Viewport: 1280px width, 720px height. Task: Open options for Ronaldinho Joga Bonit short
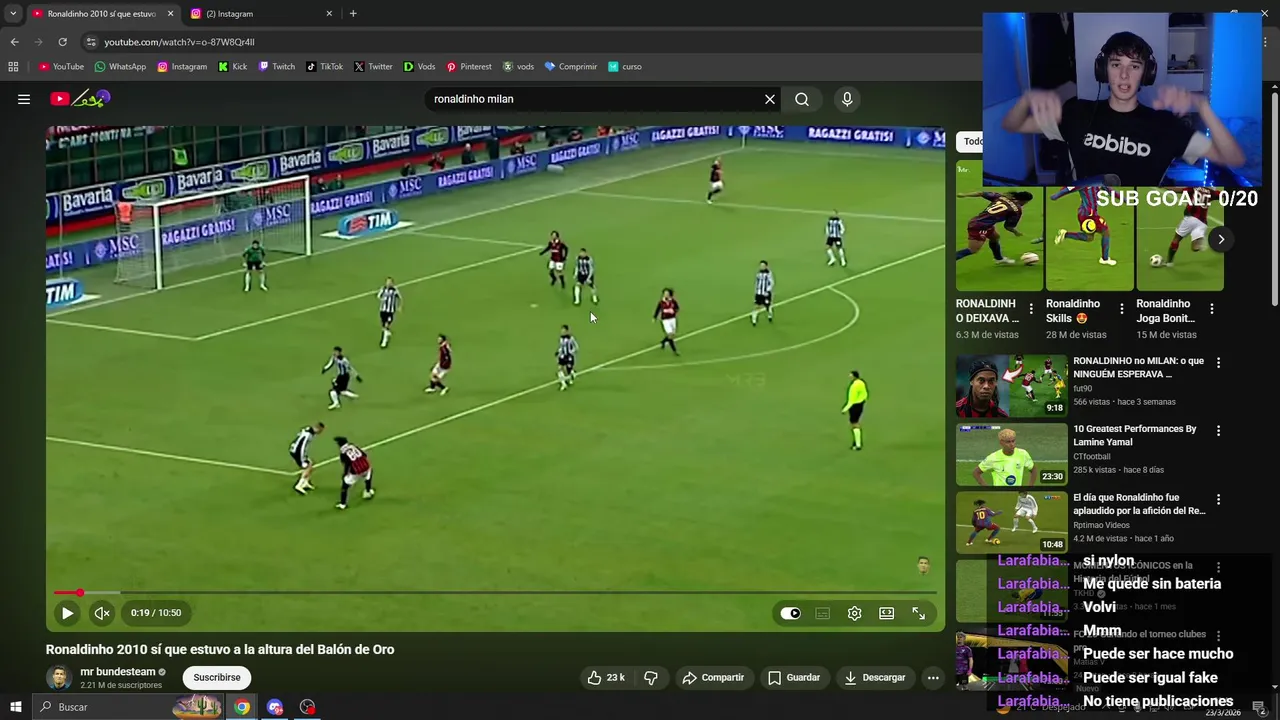[1211, 309]
